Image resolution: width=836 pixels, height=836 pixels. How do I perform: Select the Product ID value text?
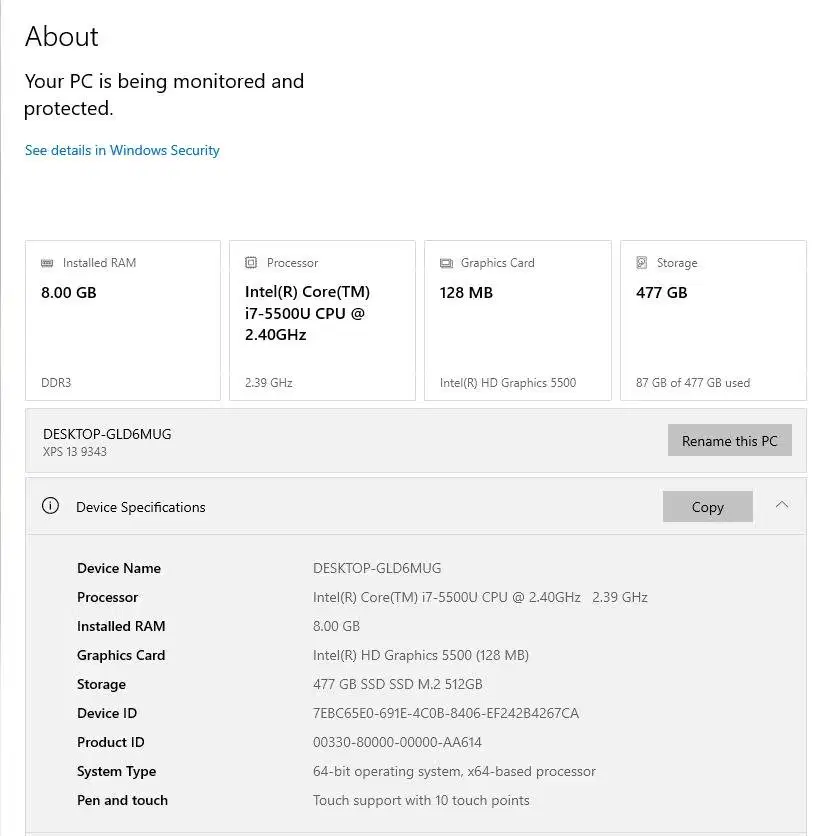point(396,742)
